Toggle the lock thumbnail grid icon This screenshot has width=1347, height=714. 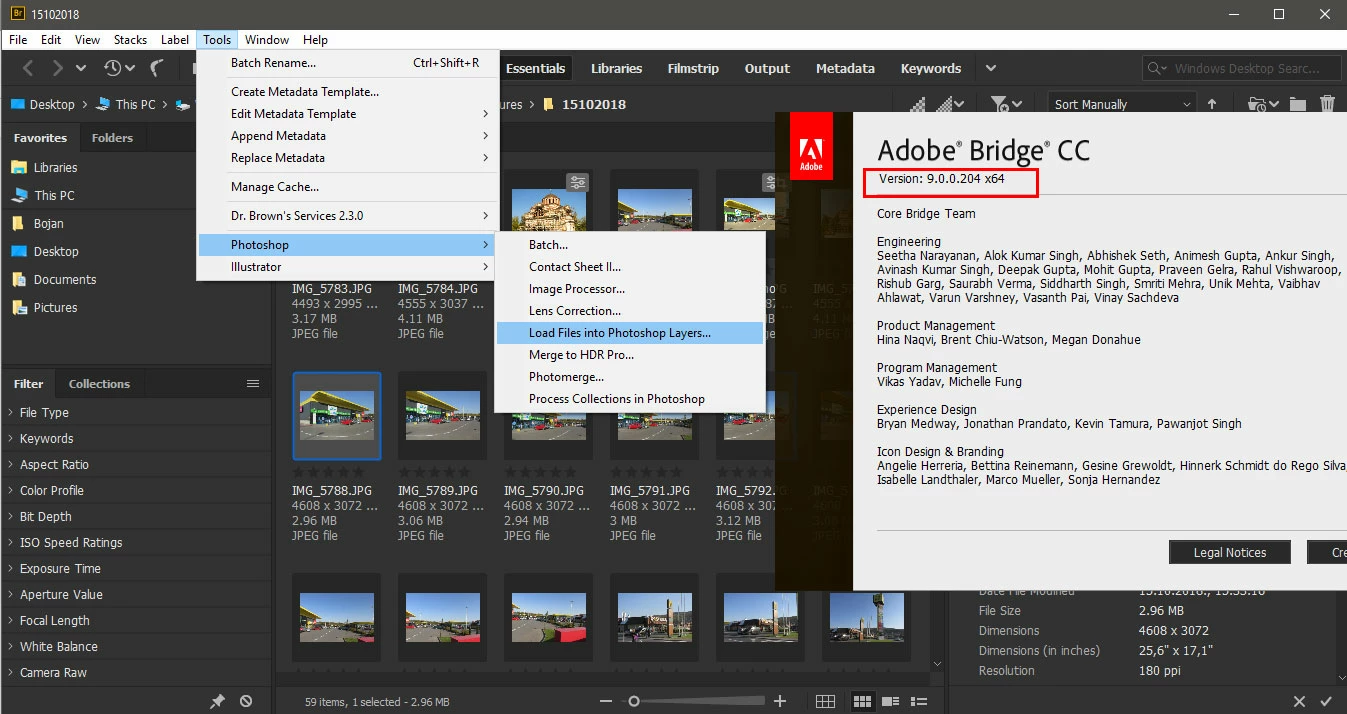point(825,702)
